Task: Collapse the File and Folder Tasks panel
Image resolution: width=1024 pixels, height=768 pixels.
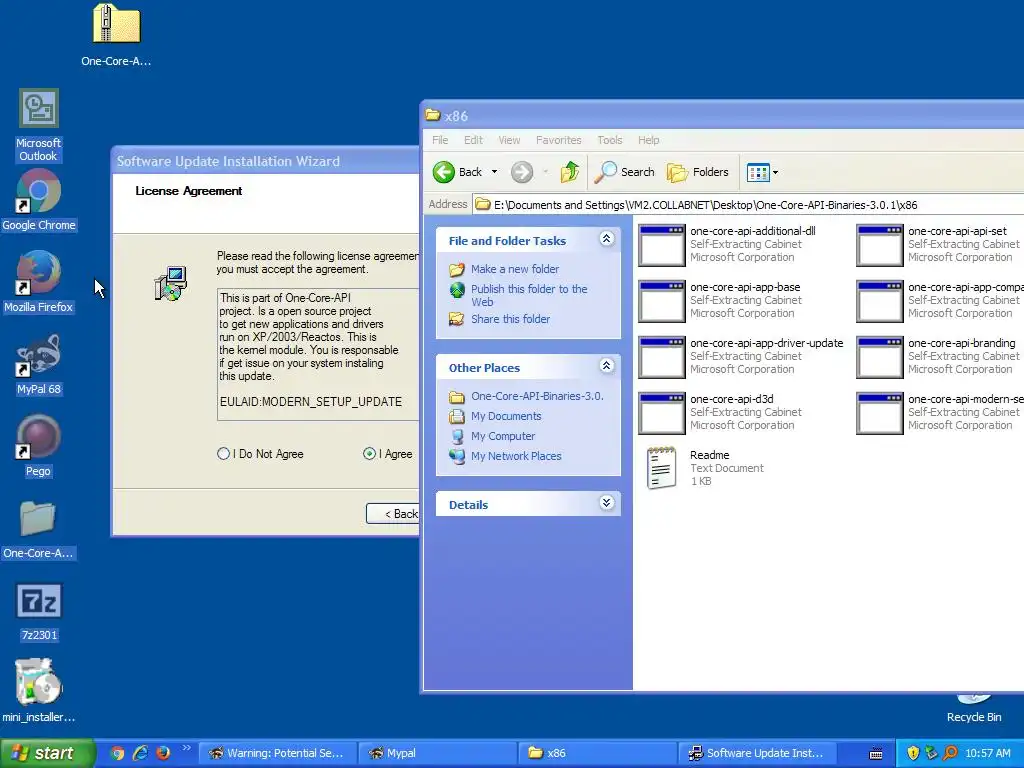Action: click(606, 239)
